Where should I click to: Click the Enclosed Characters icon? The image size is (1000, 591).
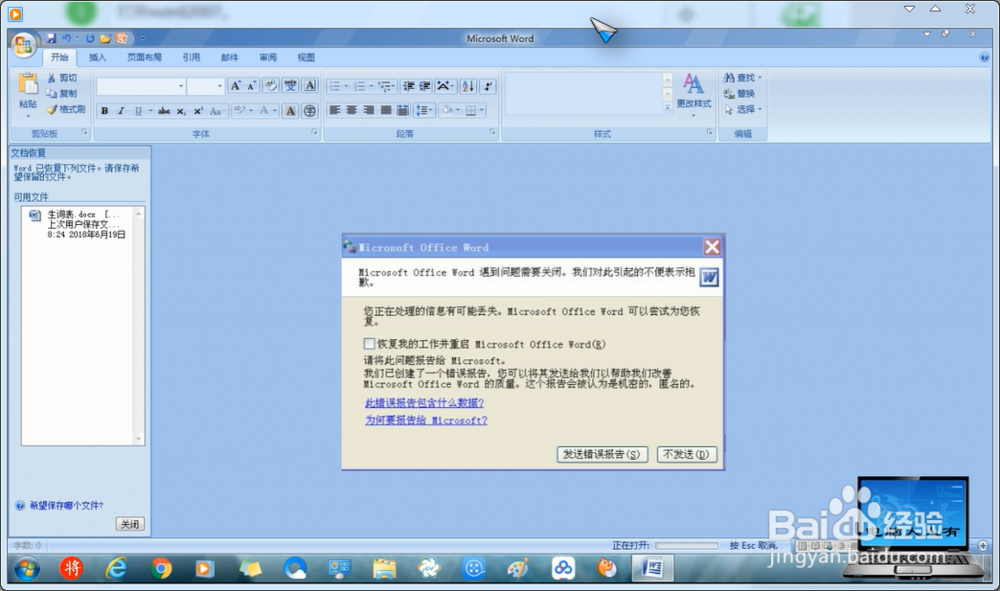310,111
